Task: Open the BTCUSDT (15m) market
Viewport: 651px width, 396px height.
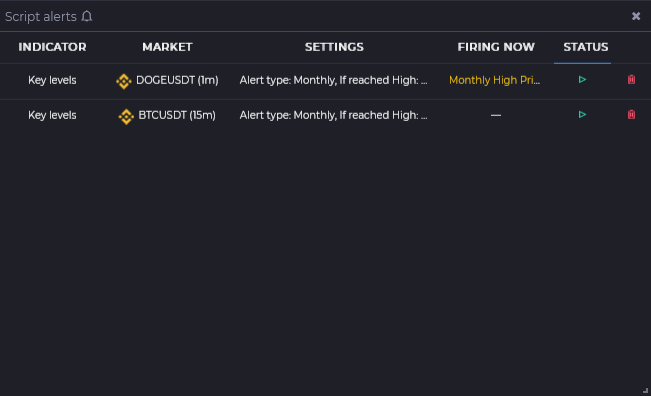Action: point(177,115)
